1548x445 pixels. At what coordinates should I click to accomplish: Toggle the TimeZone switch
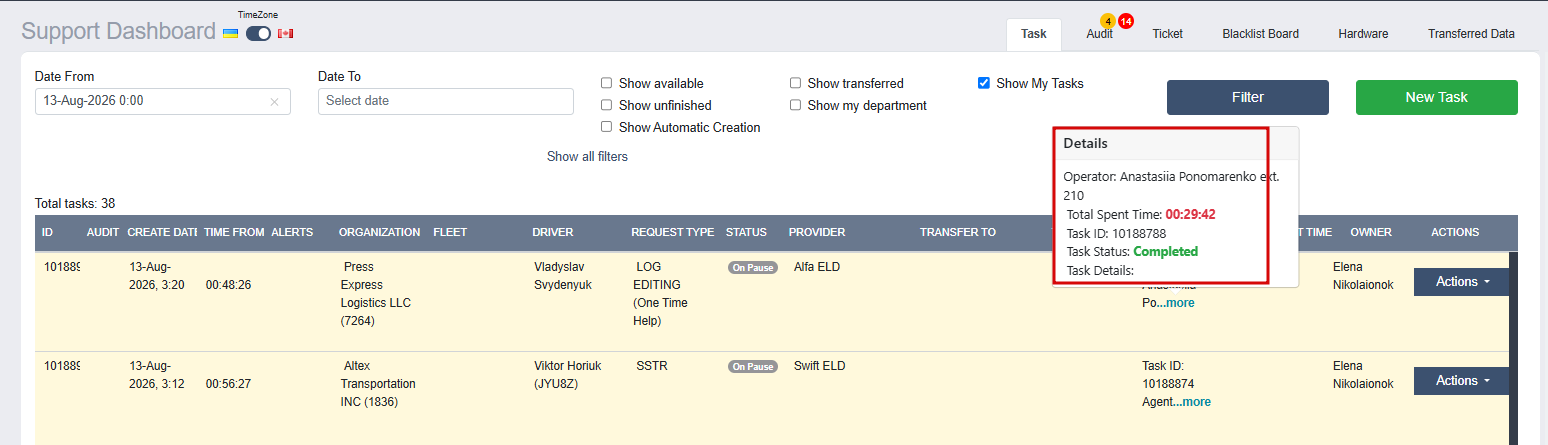coord(258,33)
